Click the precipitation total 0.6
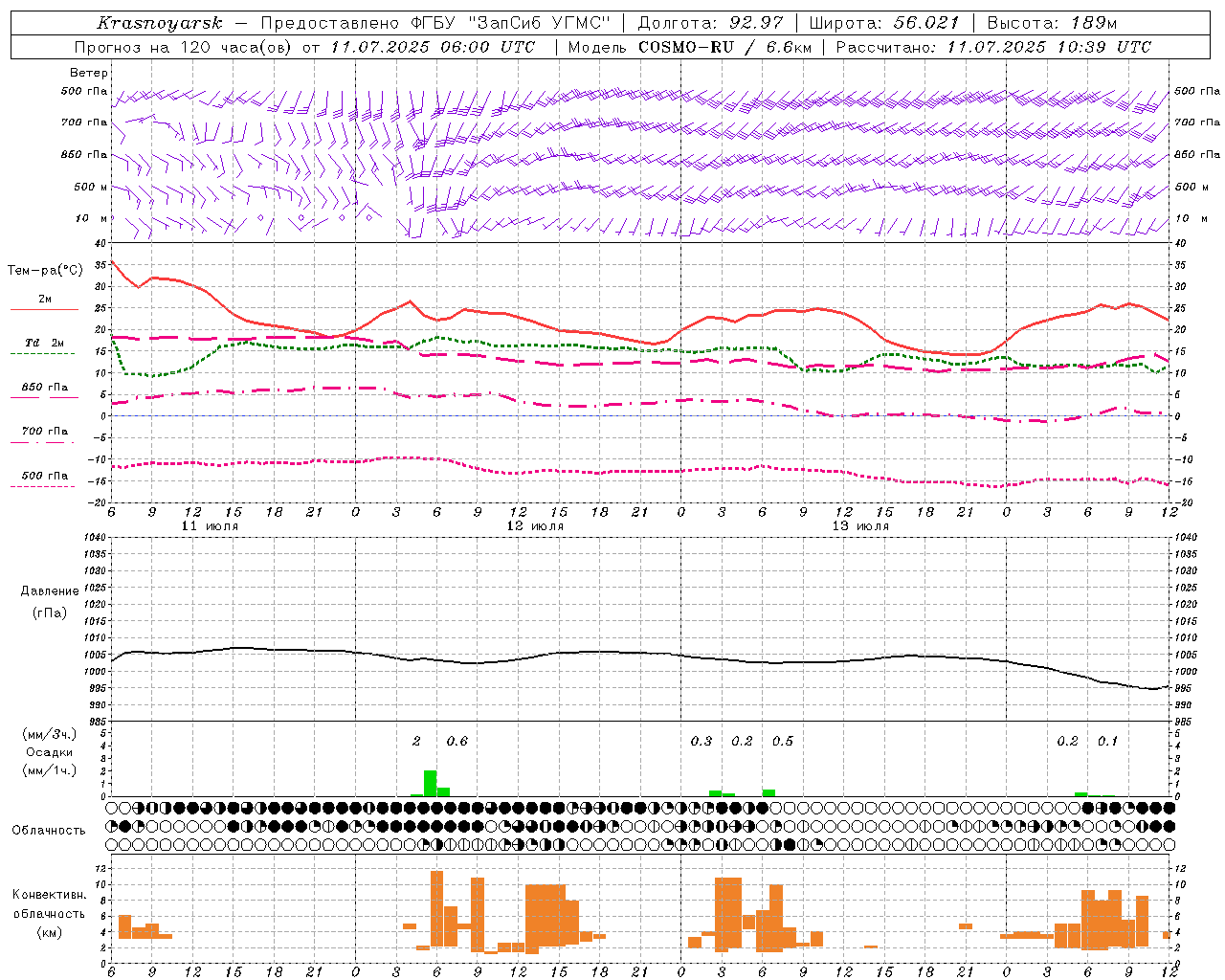The width and height of the screenshot is (1225, 980). [x=457, y=742]
